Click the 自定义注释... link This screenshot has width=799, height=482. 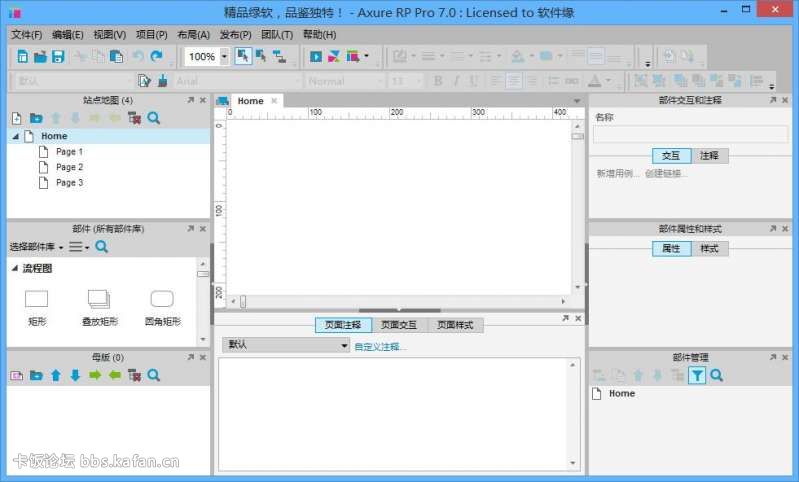coord(380,346)
